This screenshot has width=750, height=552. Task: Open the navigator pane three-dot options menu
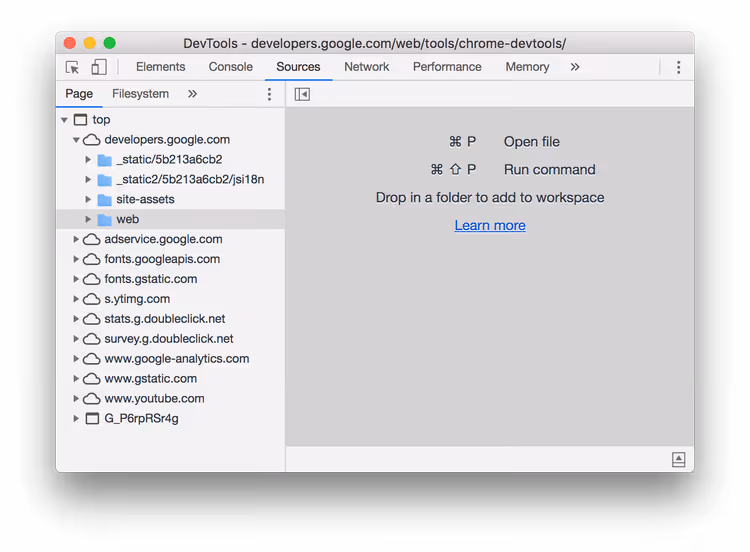(269, 94)
